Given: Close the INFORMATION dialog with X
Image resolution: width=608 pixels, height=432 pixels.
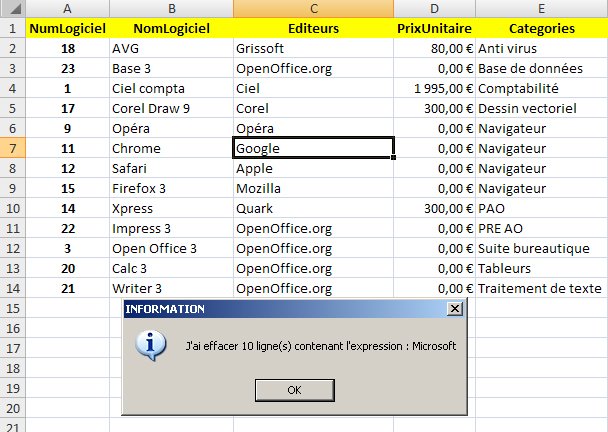Looking at the screenshot, I should tap(455, 309).
